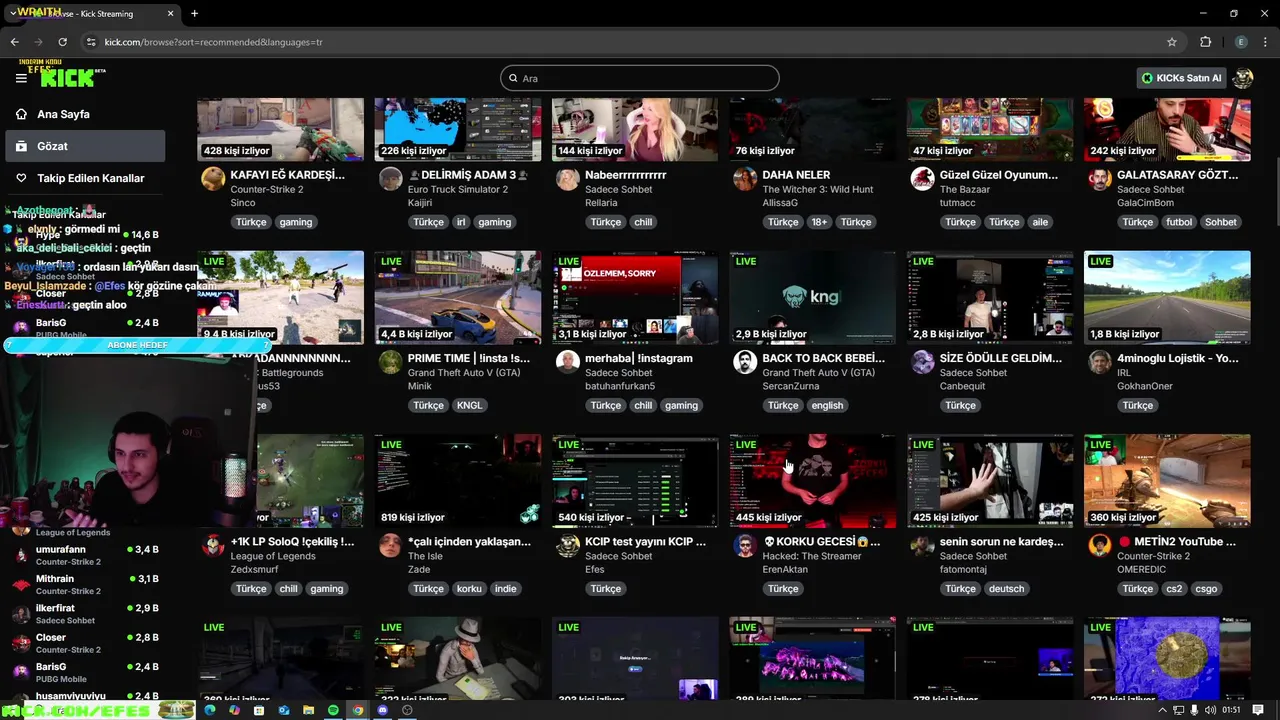Open Zedxsmurf channel avatar

213,545
